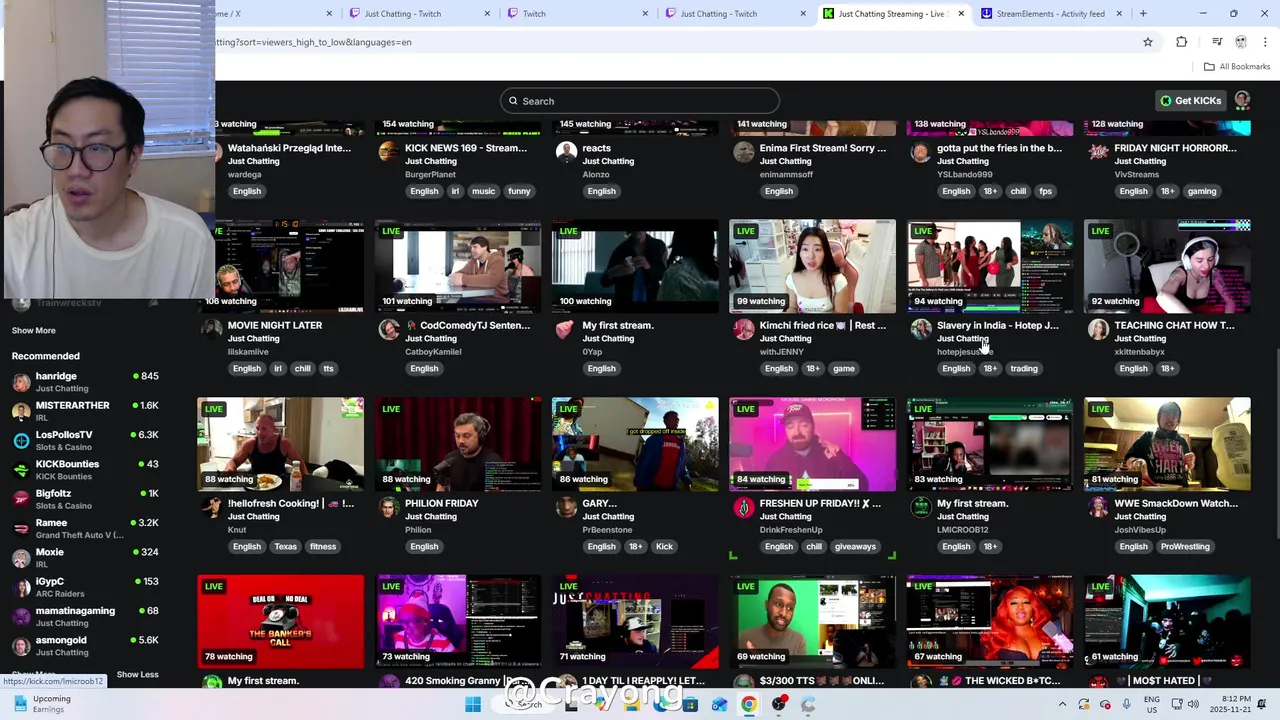Click the browser address bar URL
Image resolution: width=1280 pixels, height=720 pixels.
click(313, 42)
